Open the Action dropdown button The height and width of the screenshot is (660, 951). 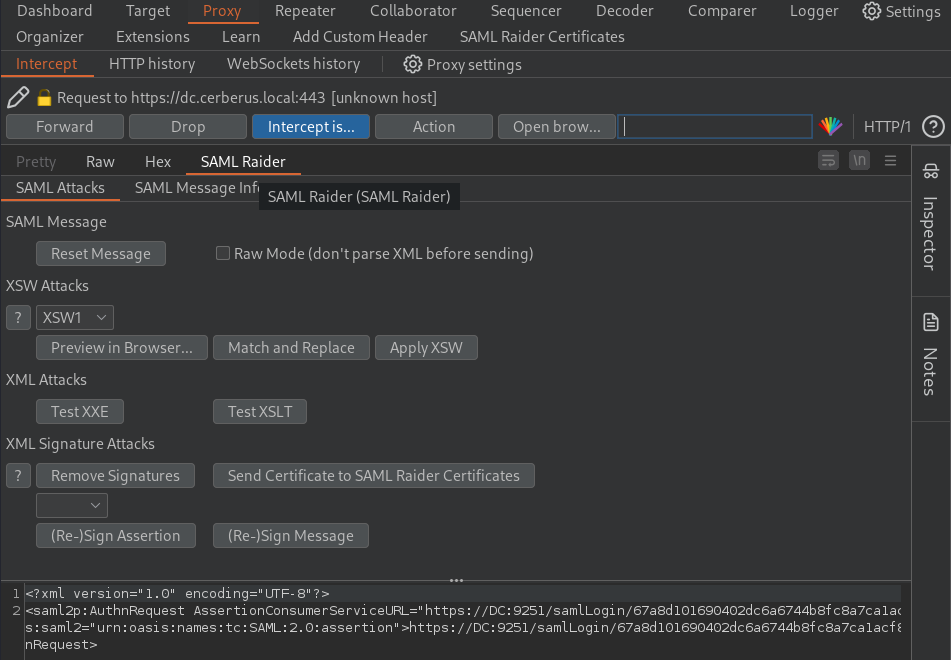434,127
